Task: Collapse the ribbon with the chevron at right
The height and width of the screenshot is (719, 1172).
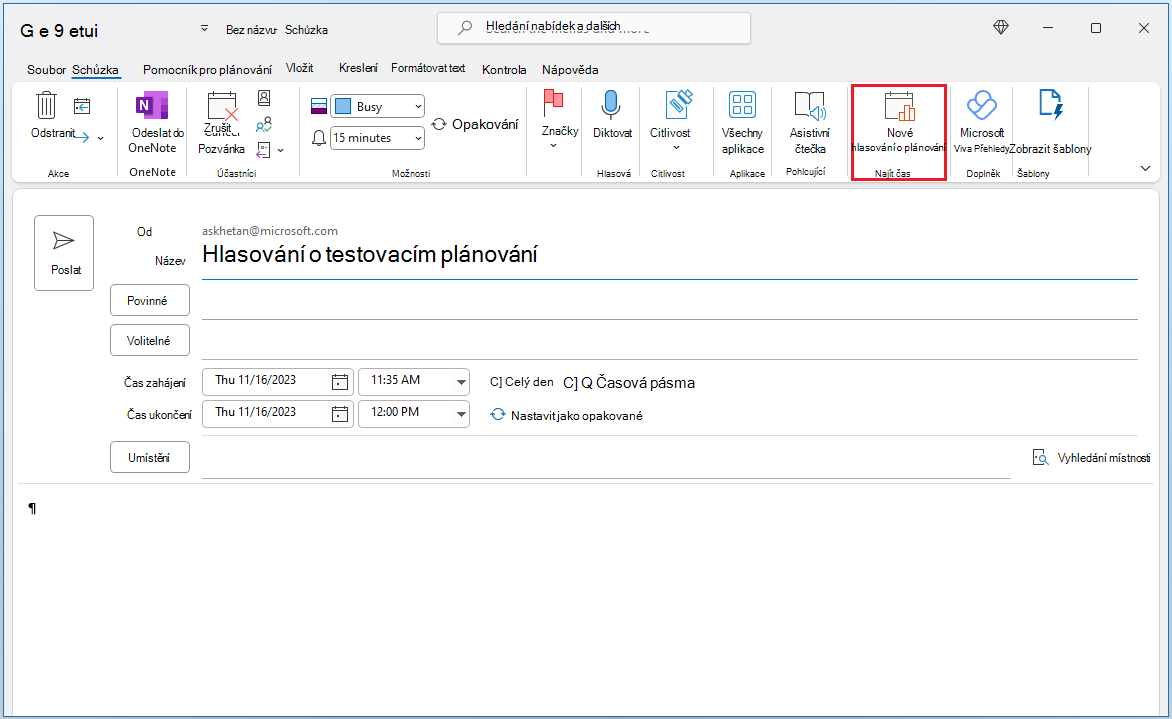Action: pos(1145,168)
